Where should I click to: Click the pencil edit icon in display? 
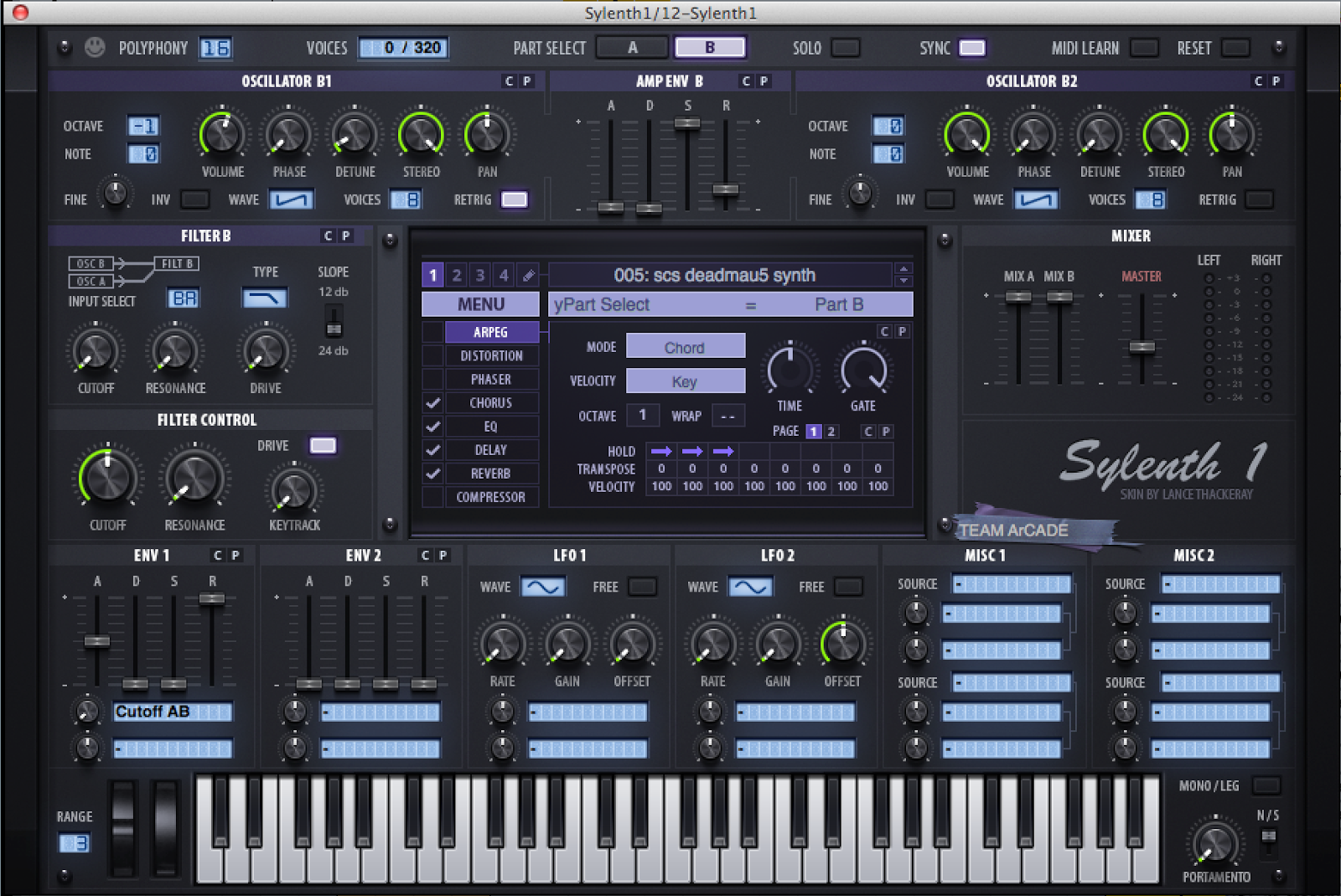coord(528,275)
